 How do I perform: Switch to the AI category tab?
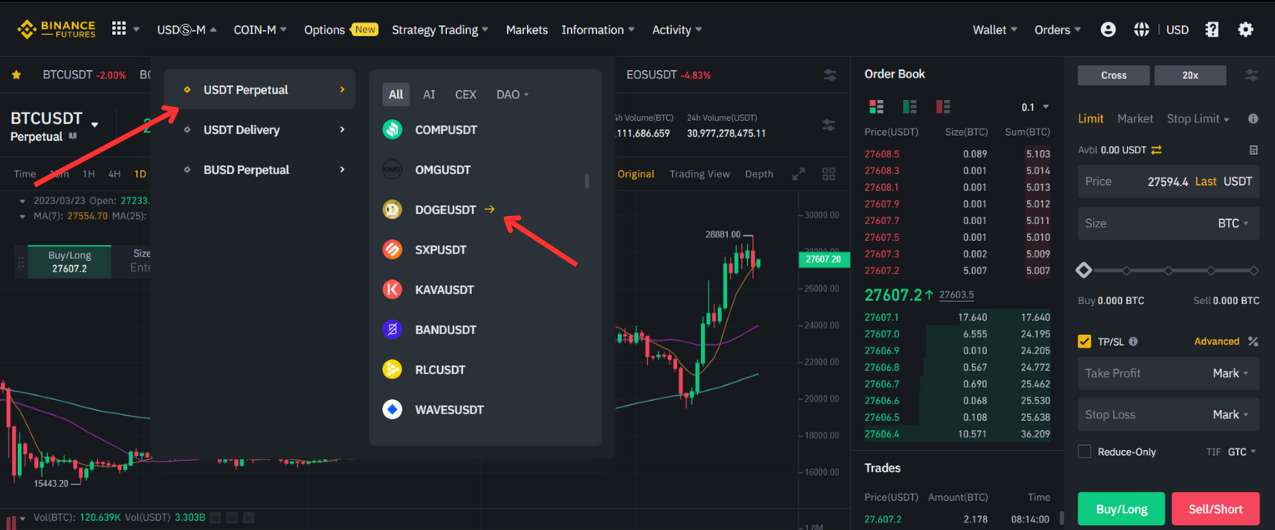coord(429,95)
